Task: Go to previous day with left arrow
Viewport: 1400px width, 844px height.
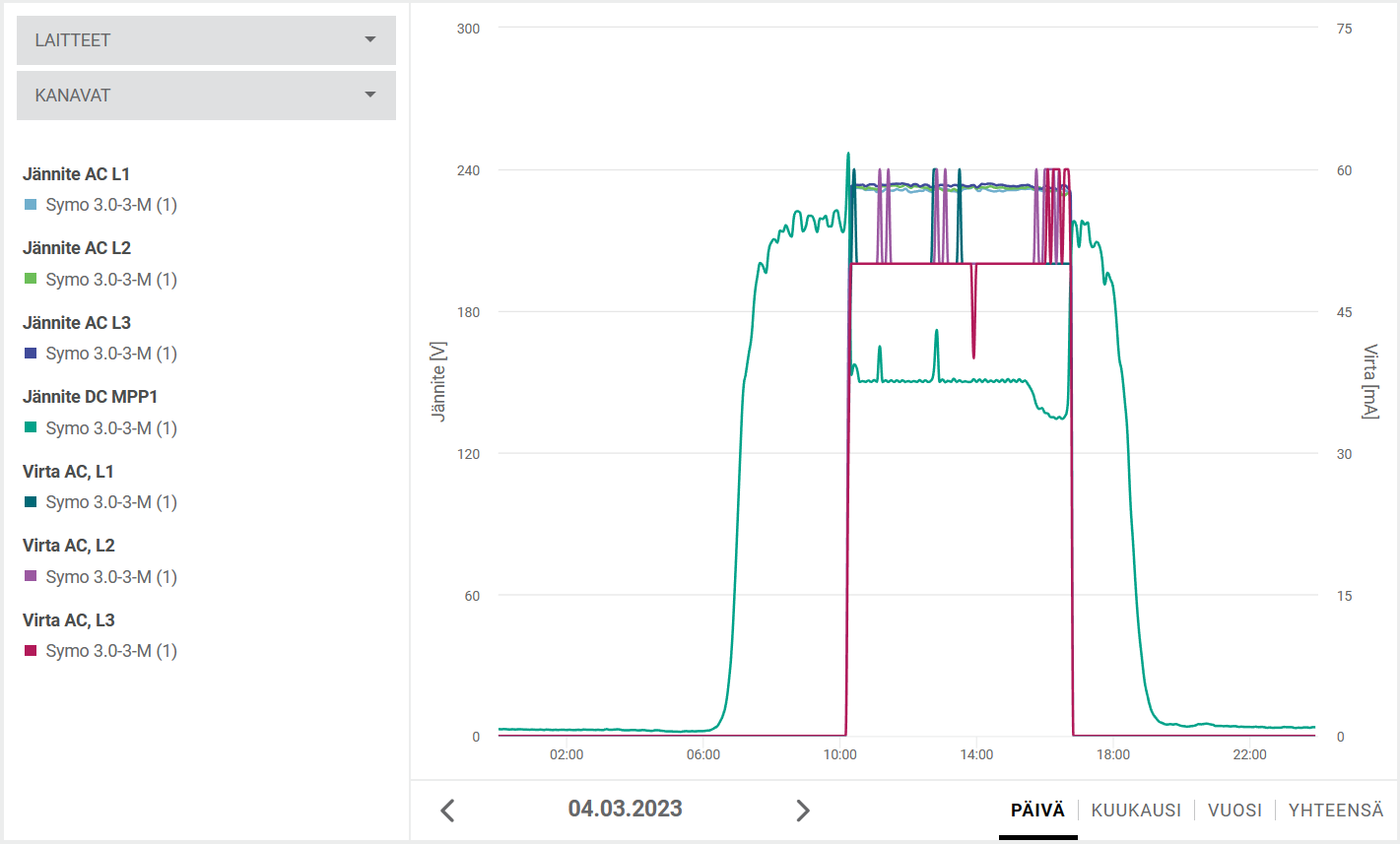Action: [447, 811]
